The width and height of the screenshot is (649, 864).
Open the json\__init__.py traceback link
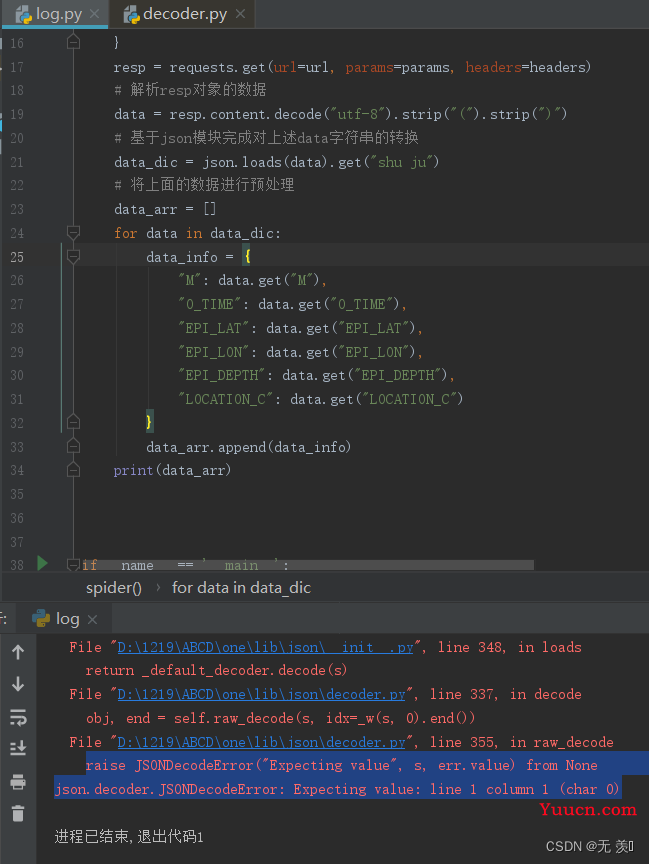click(x=266, y=647)
